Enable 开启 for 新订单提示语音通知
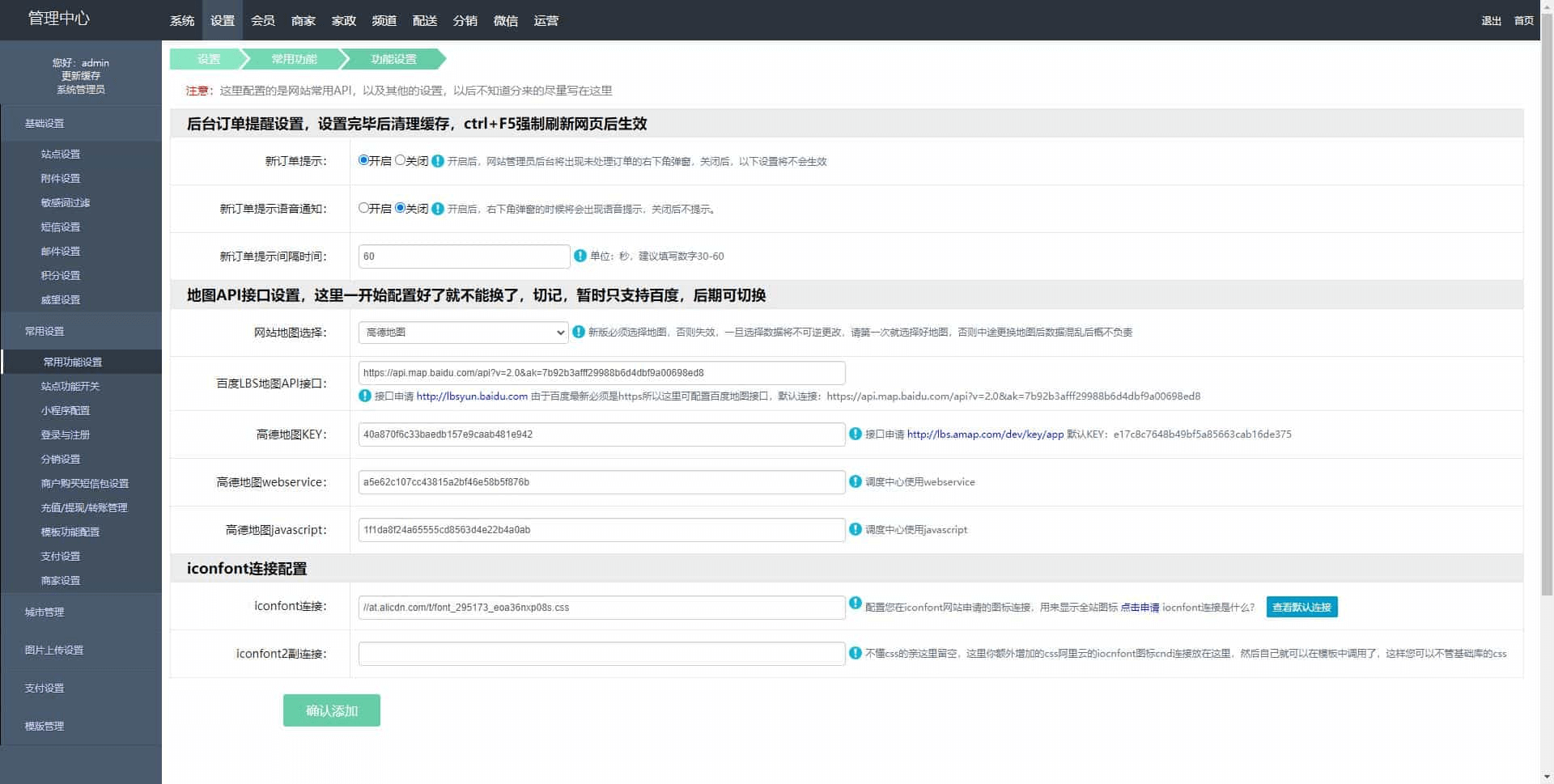 tap(363, 208)
